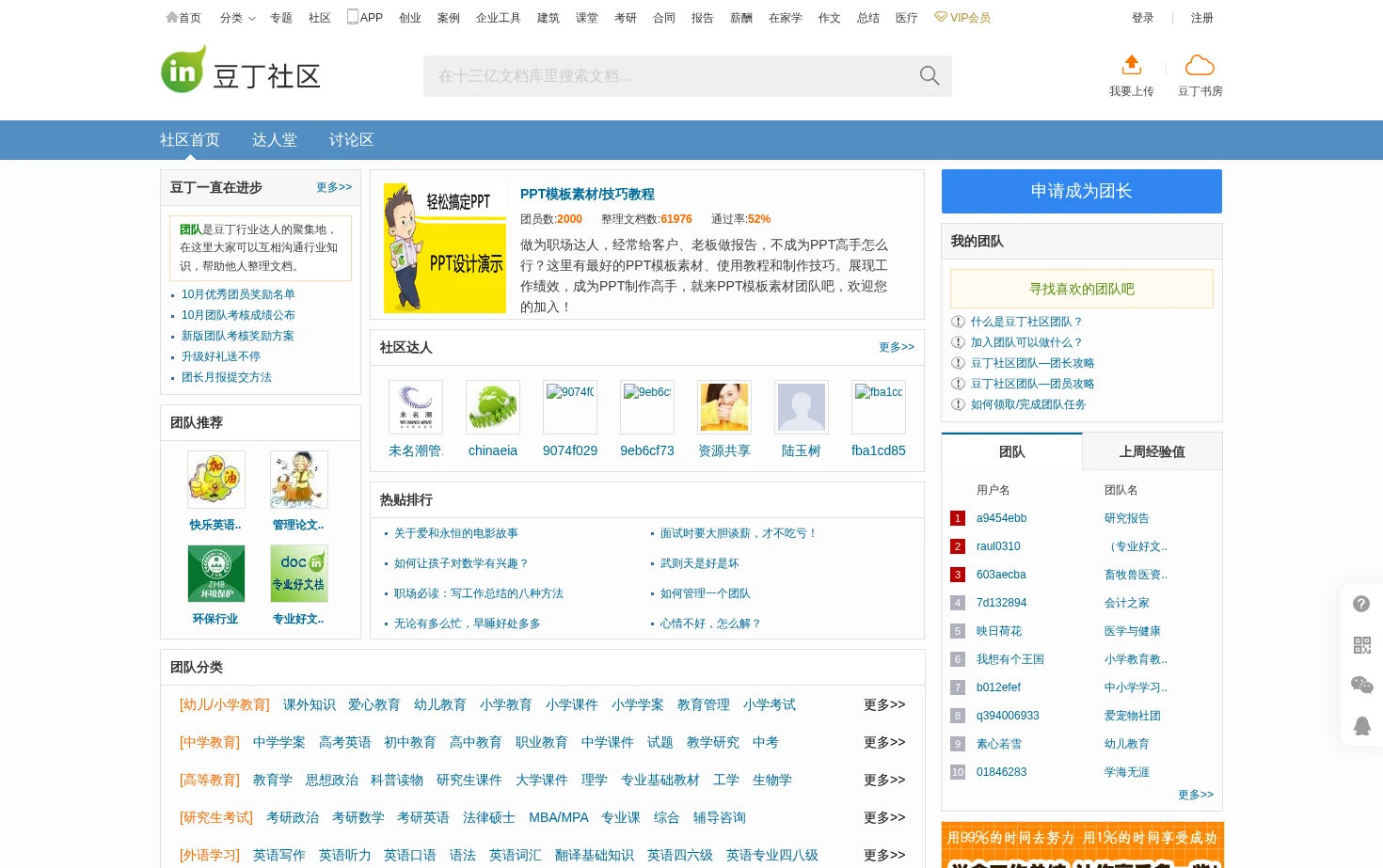Open 环保行业 team icon
This screenshot has width=1383, height=868.
tap(216, 574)
